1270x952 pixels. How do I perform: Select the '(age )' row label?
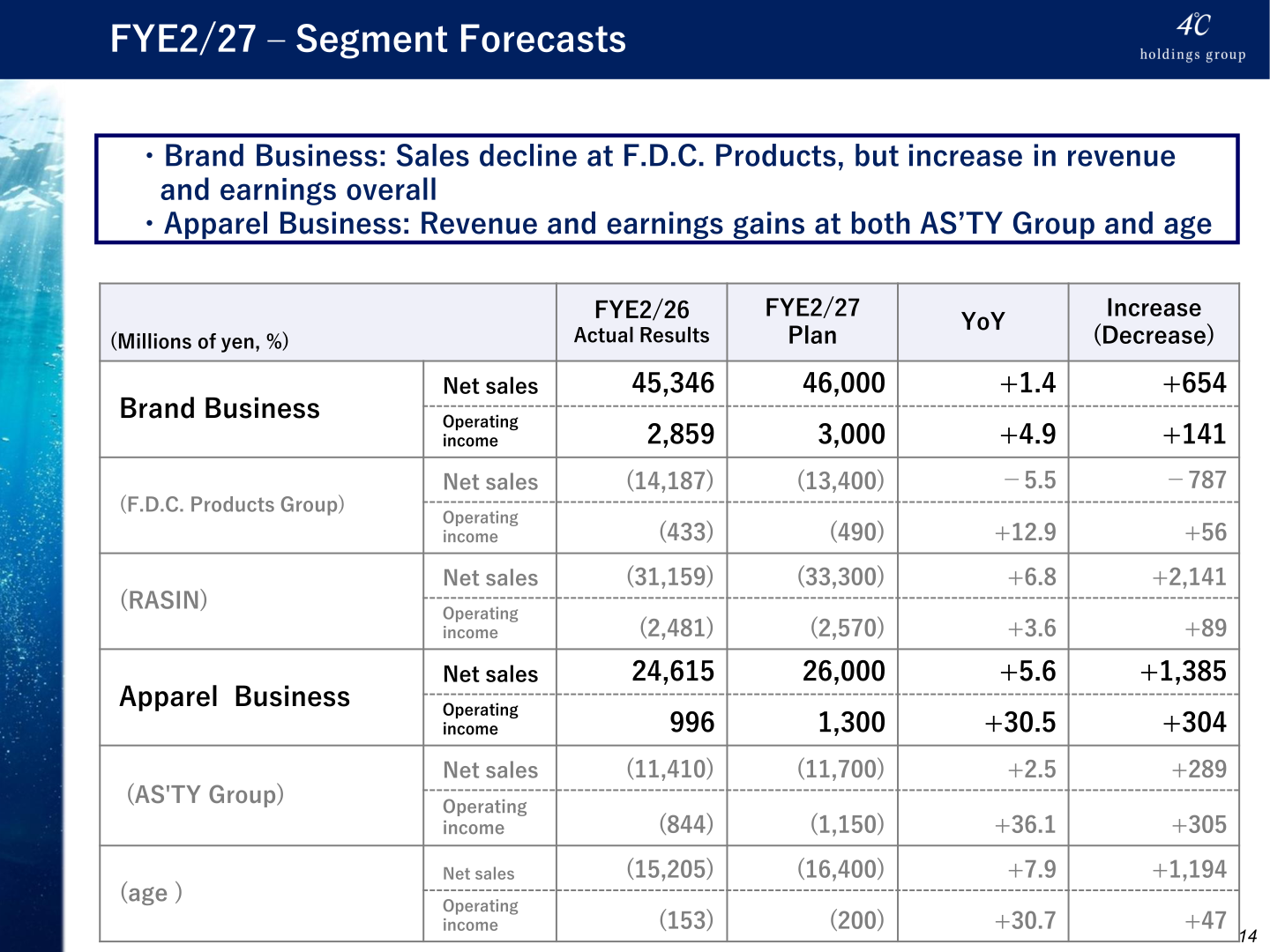(151, 893)
